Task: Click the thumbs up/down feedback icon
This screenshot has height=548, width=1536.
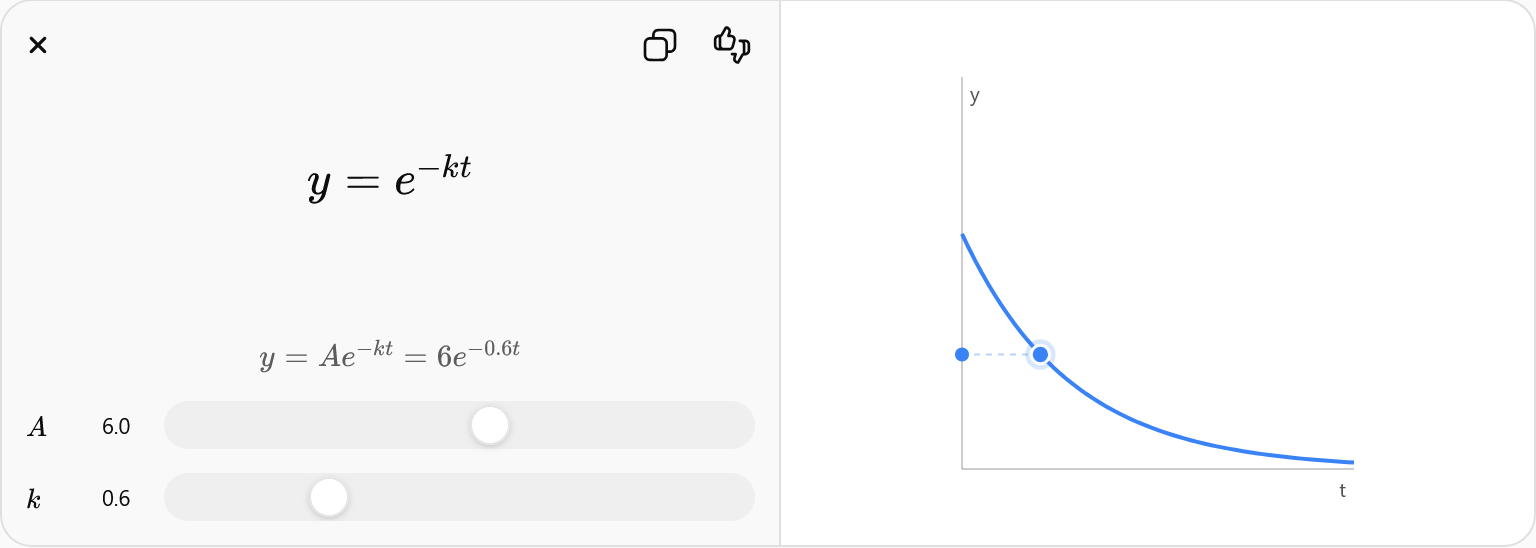Action: (732, 45)
